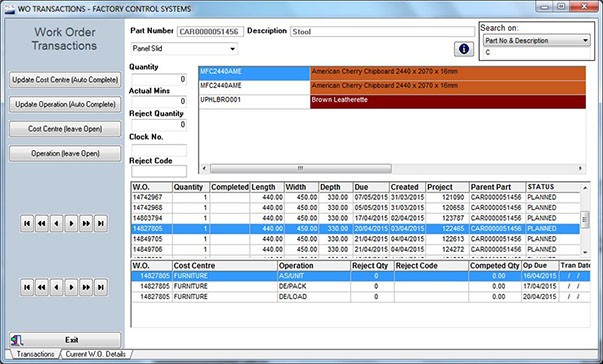Click Cost Centre (leave Open) button
Image resolution: width=603 pixels, height=364 pixels.
(x=65, y=129)
